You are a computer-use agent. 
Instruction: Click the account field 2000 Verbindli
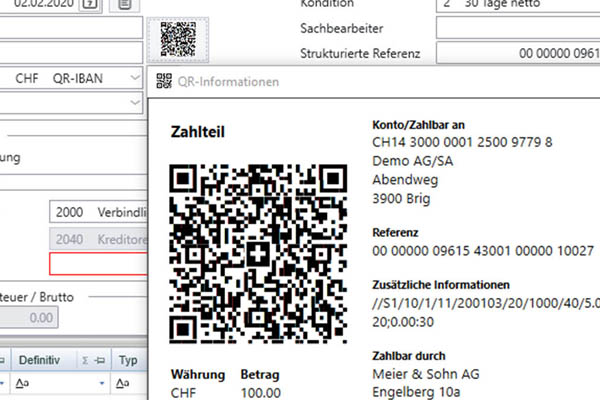coord(98,212)
